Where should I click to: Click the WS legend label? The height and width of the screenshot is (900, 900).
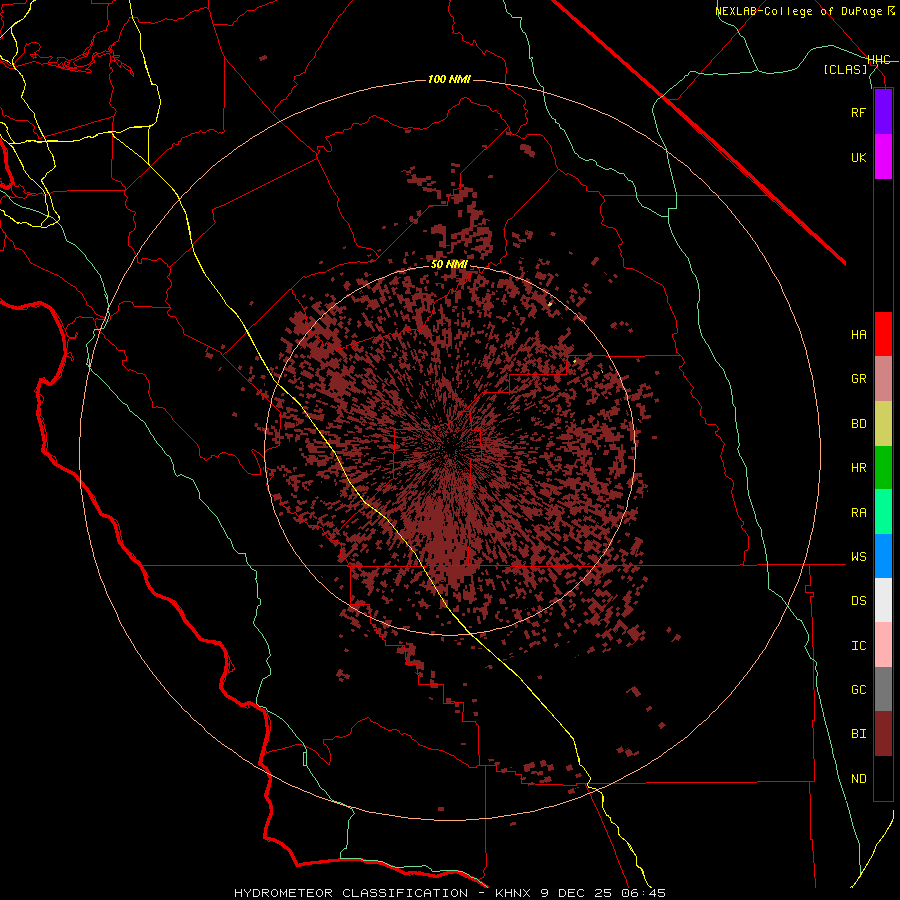coord(858,557)
